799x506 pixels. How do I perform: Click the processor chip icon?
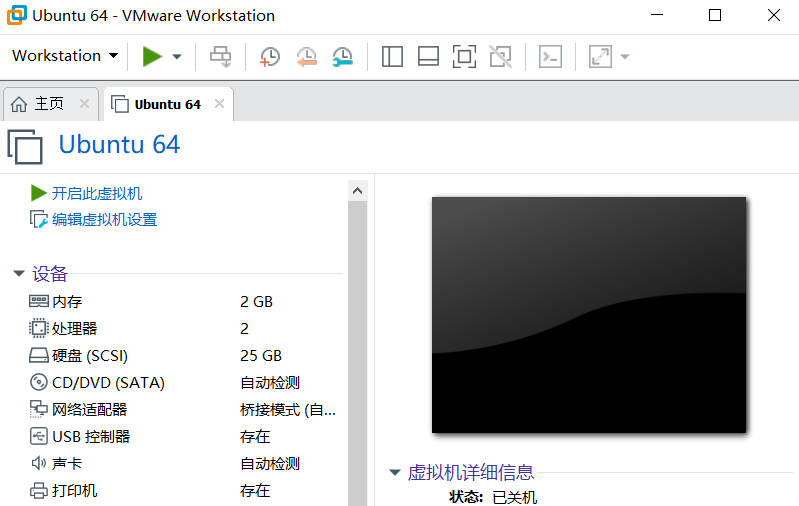(39, 328)
